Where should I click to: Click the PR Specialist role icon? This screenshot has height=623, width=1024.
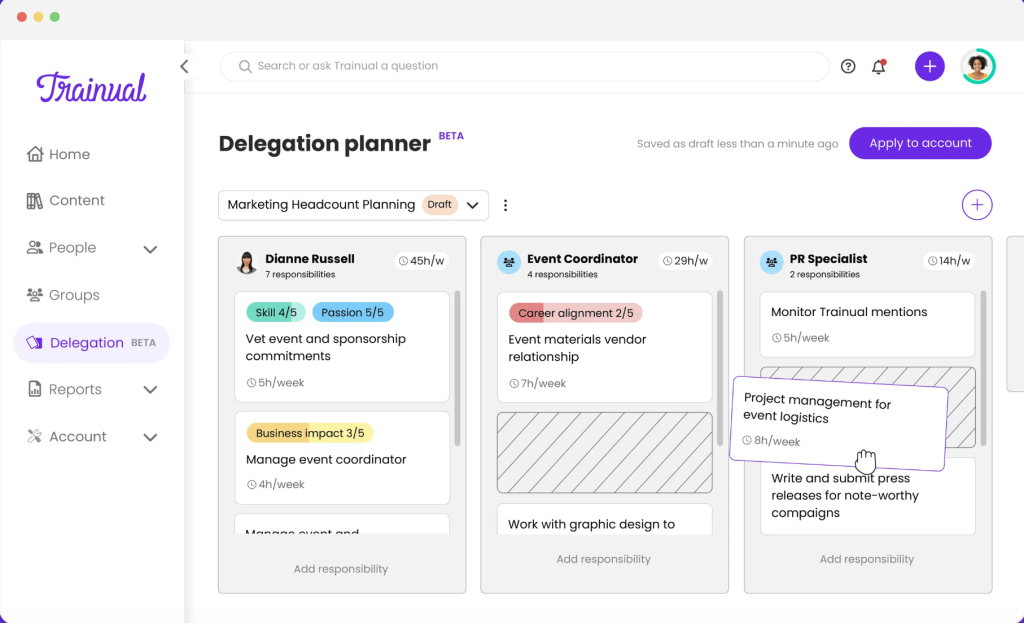click(772, 263)
